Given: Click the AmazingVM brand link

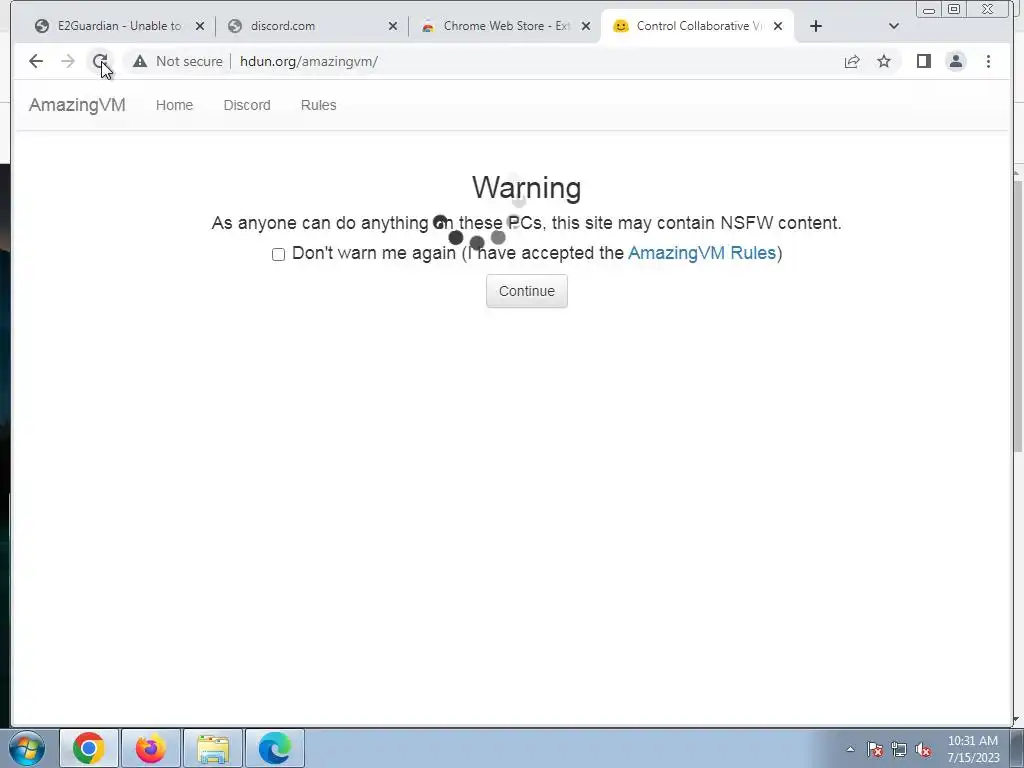Looking at the screenshot, I should pyautogui.click(x=77, y=105).
